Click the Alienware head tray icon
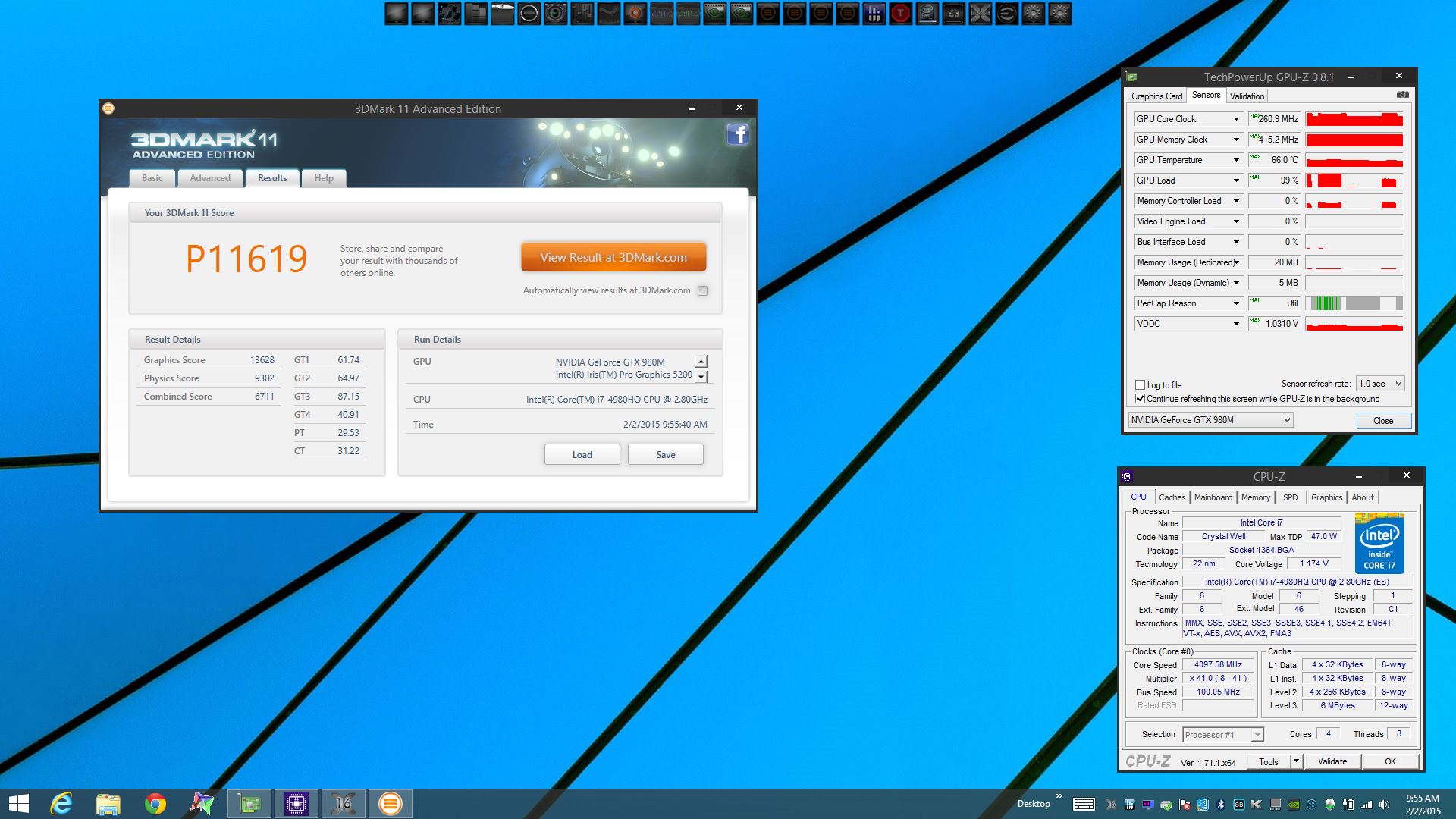The width and height of the screenshot is (1456, 819). tap(1329, 805)
